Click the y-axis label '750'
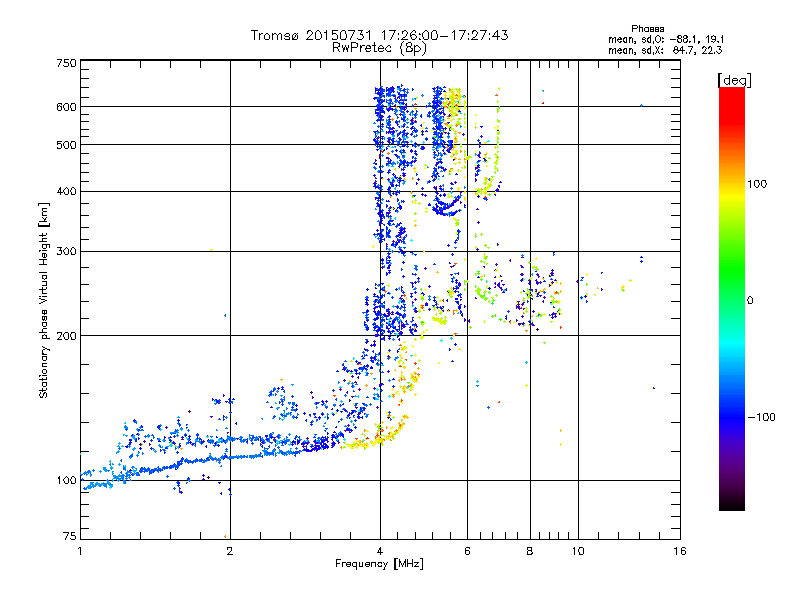 tap(66, 63)
